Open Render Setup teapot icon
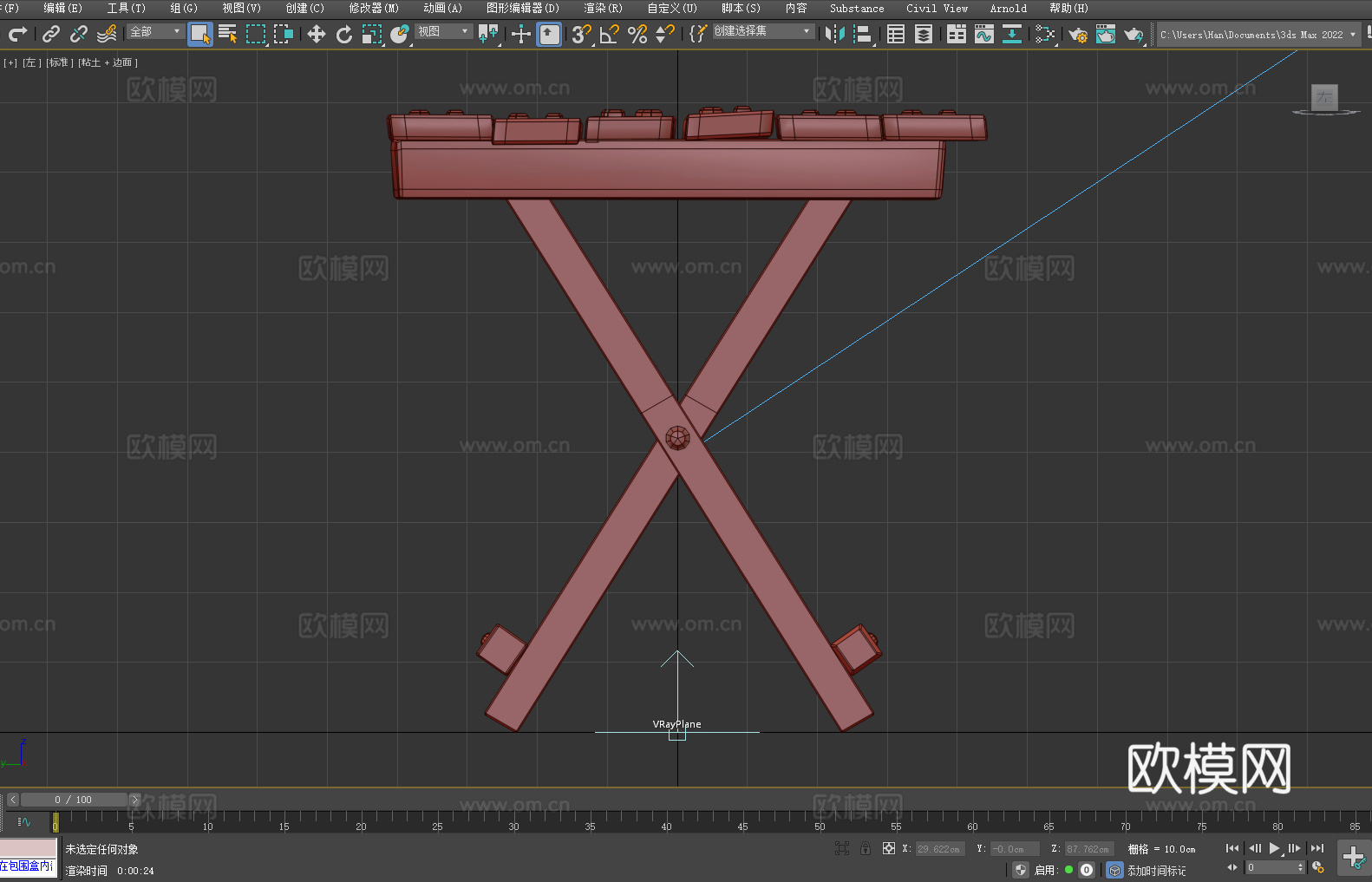Image resolution: width=1372 pixels, height=882 pixels. point(1078,34)
